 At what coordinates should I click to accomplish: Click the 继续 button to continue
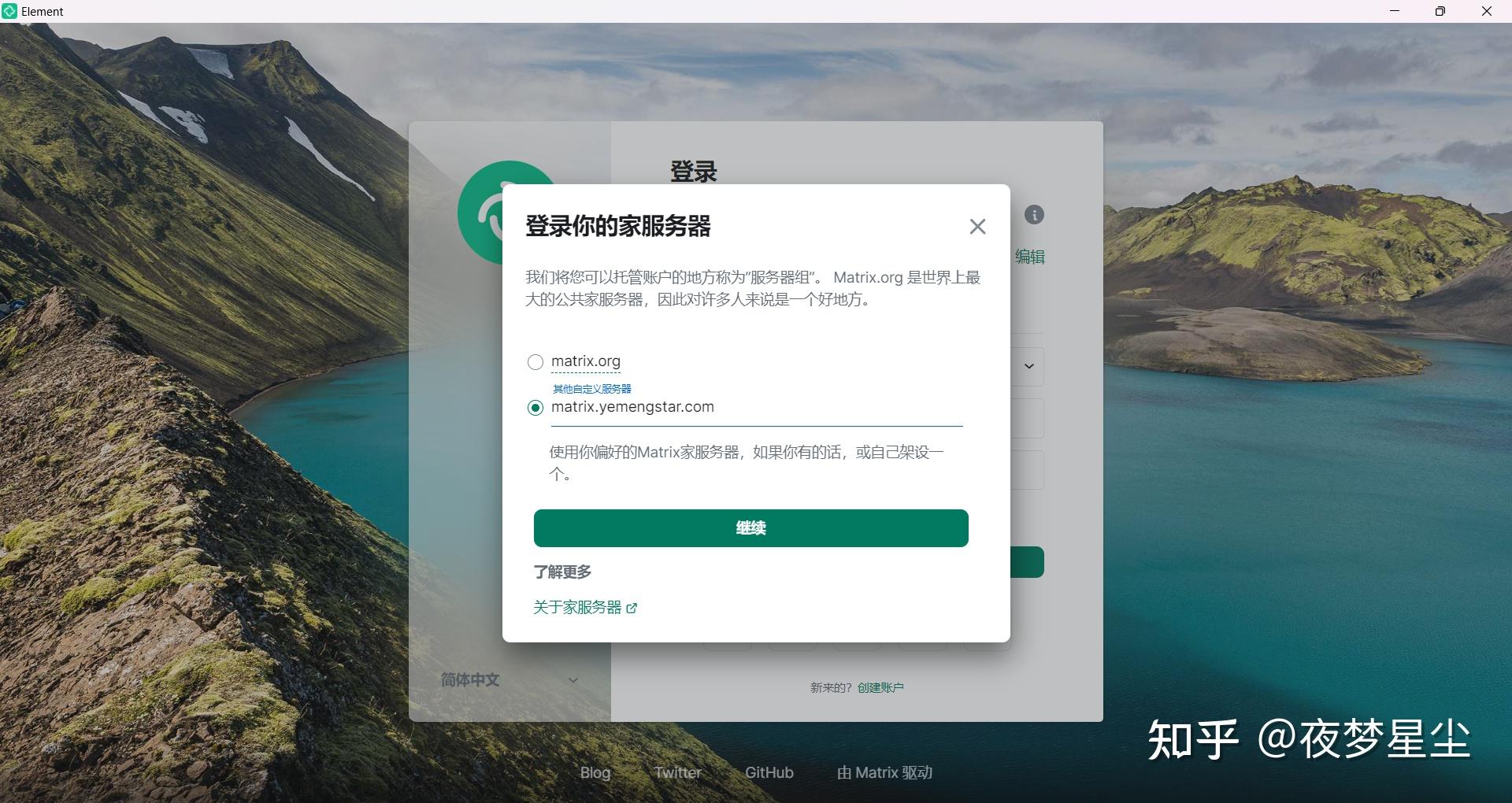pos(750,528)
